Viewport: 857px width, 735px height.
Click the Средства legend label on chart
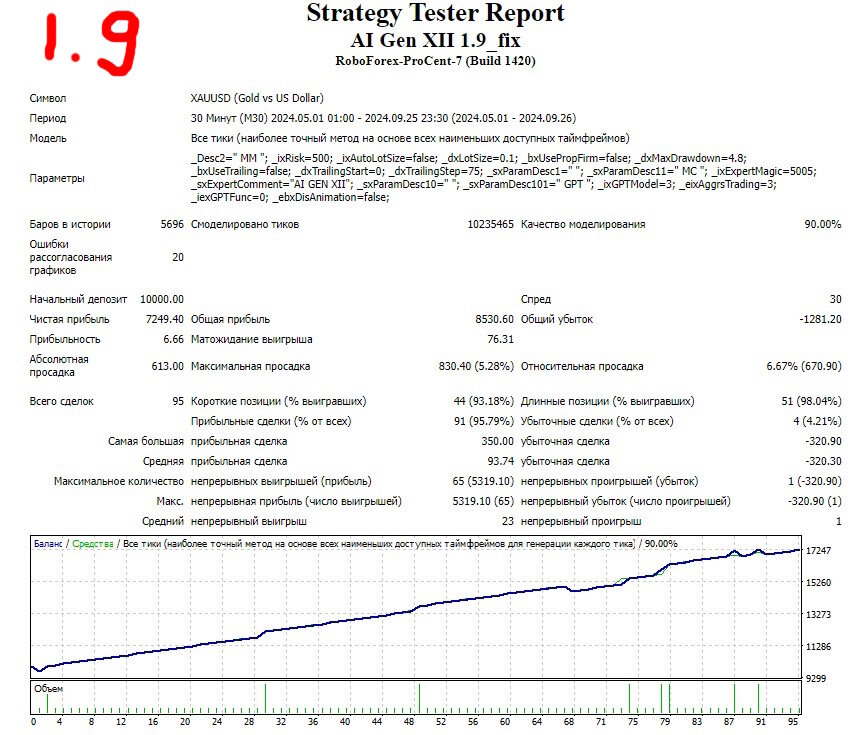pos(93,544)
